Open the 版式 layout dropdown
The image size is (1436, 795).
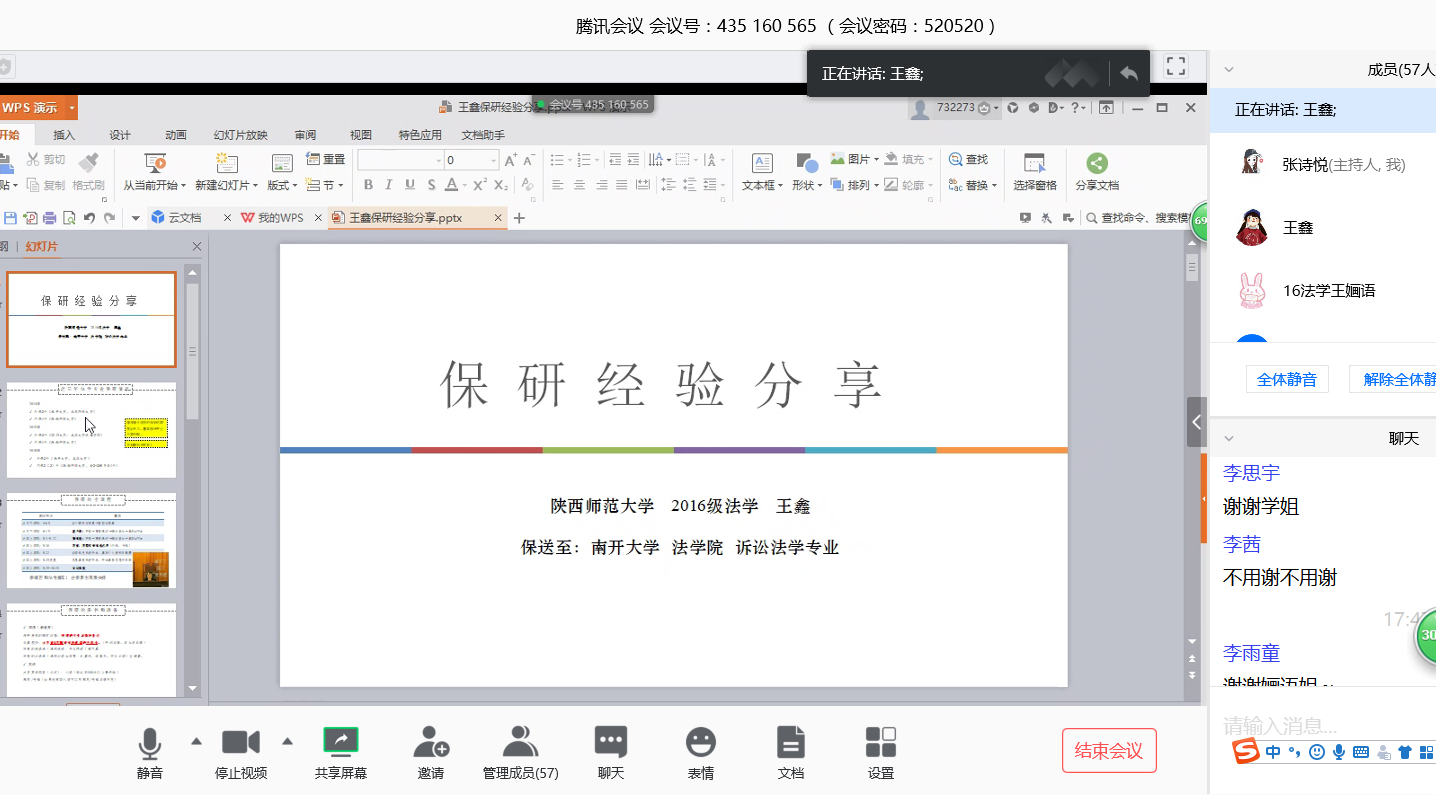coord(284,185)
